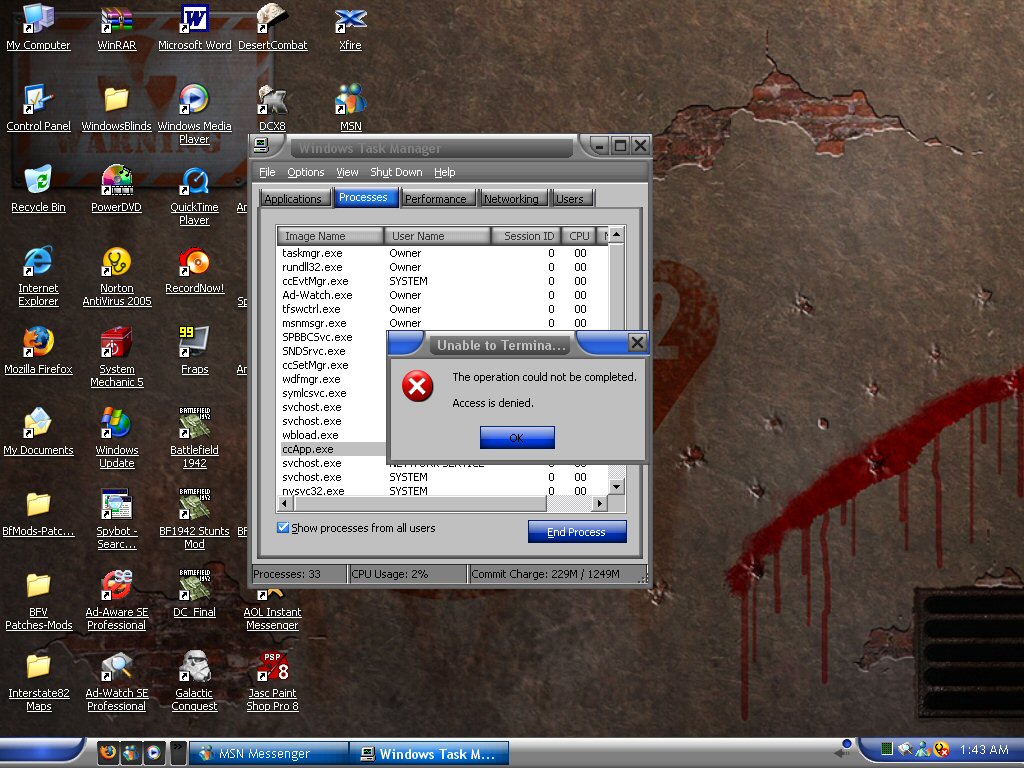Select nvsvc32.exe process row
The image size is (1024, 768).
point(443,490)
